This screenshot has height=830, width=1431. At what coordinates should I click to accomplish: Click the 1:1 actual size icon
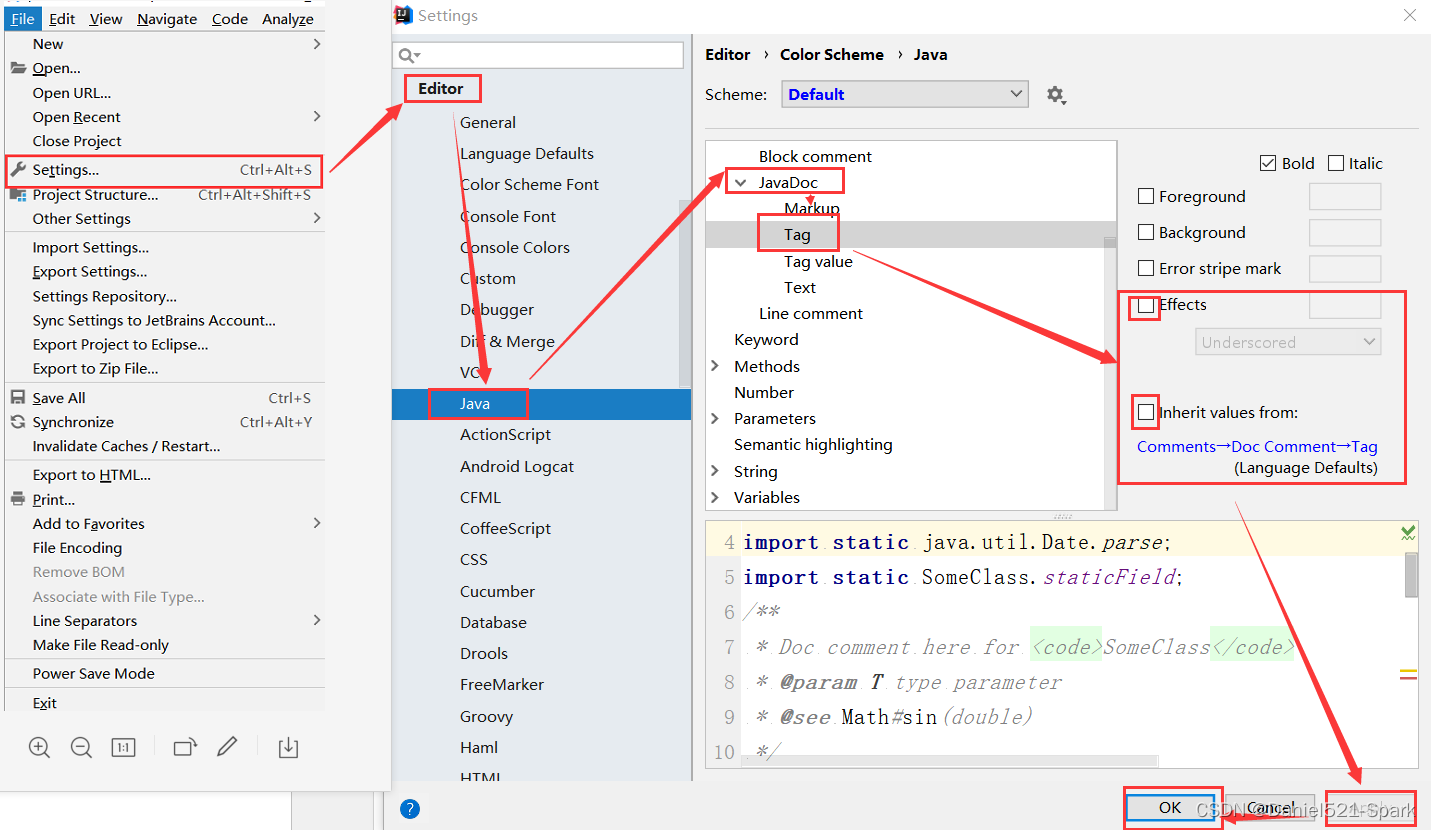click(123, 747)
